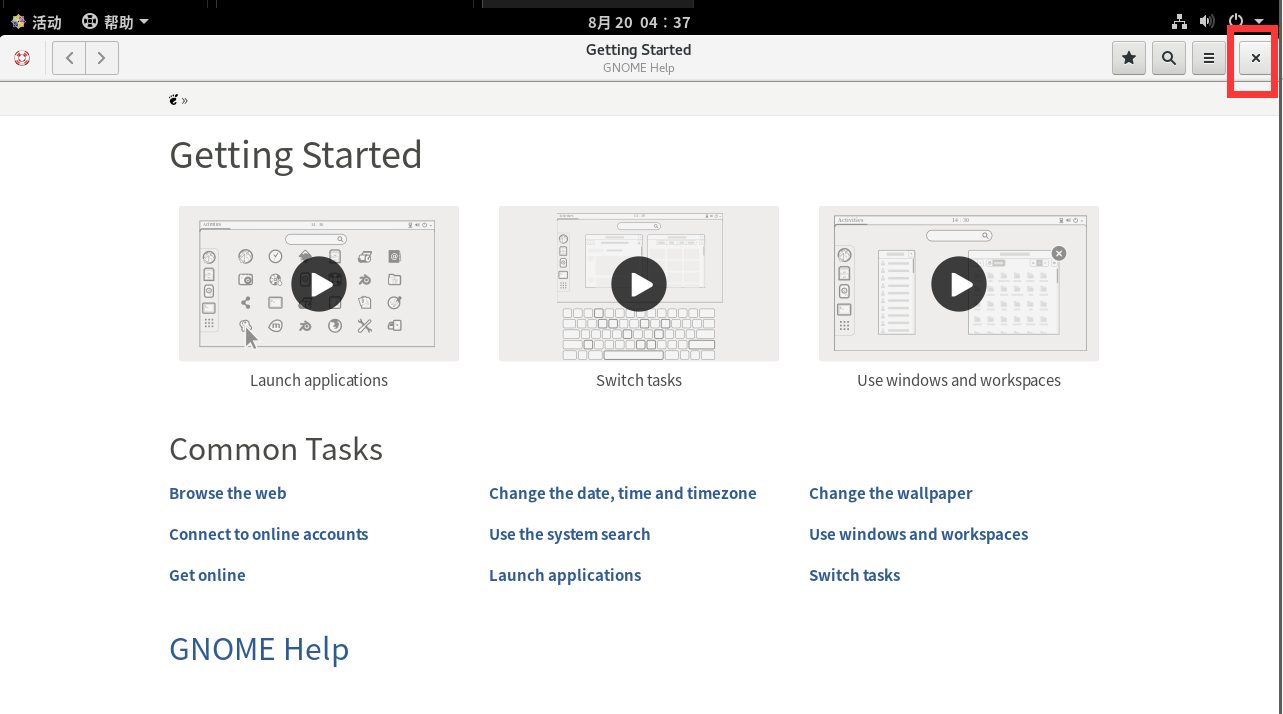Open the hamburger menu button
This screenshot has width=1283, height=714.
coord(1209,58)
